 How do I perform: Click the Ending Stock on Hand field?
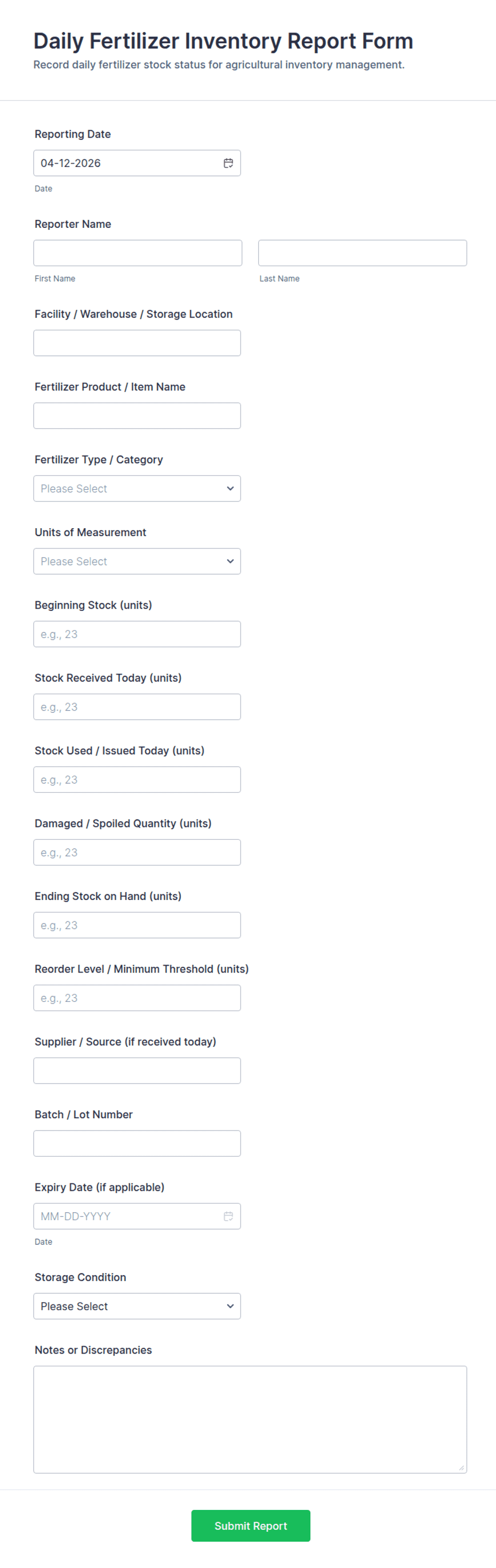coord(137,925)
